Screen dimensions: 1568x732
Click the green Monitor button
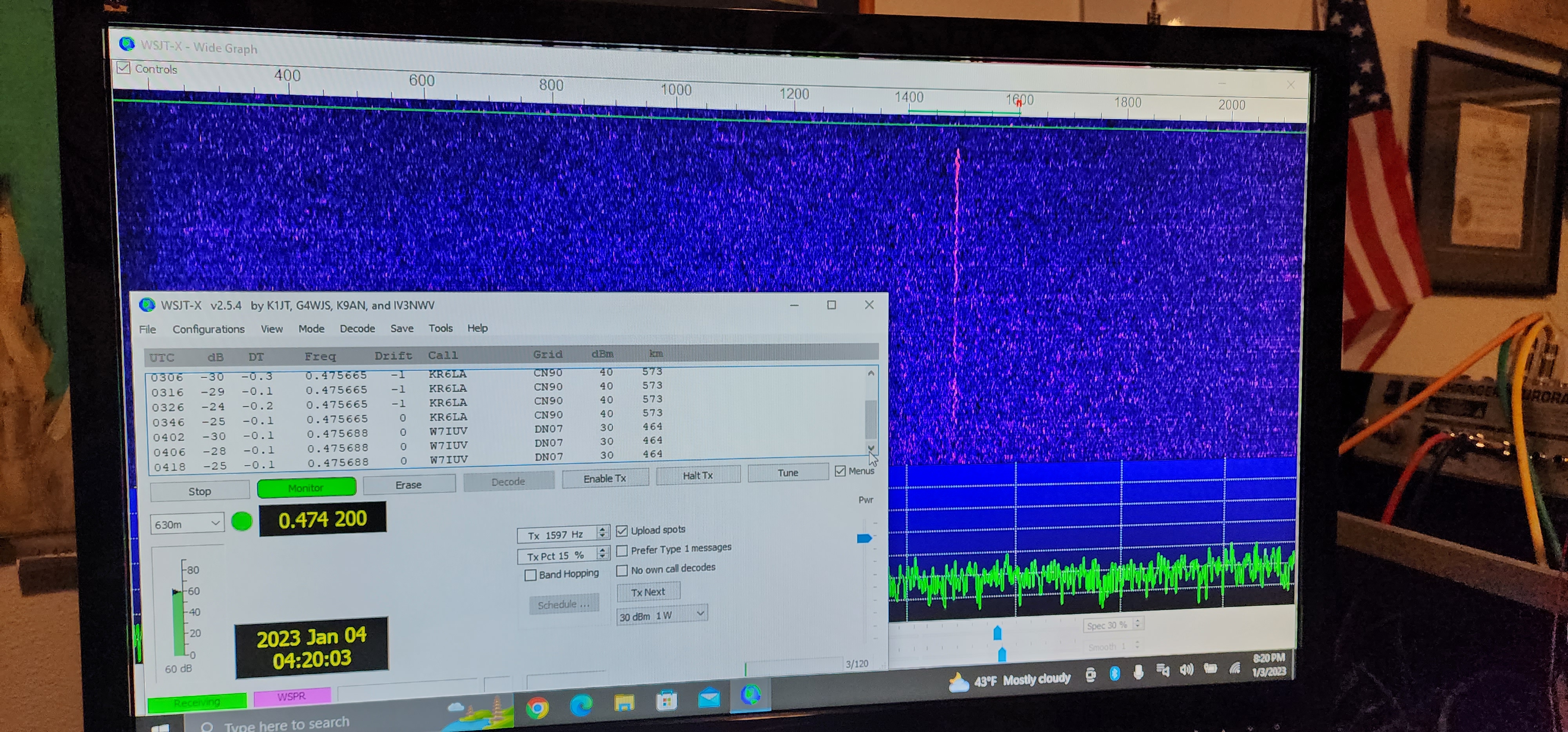pyautogui.click(x=306, y=488)
